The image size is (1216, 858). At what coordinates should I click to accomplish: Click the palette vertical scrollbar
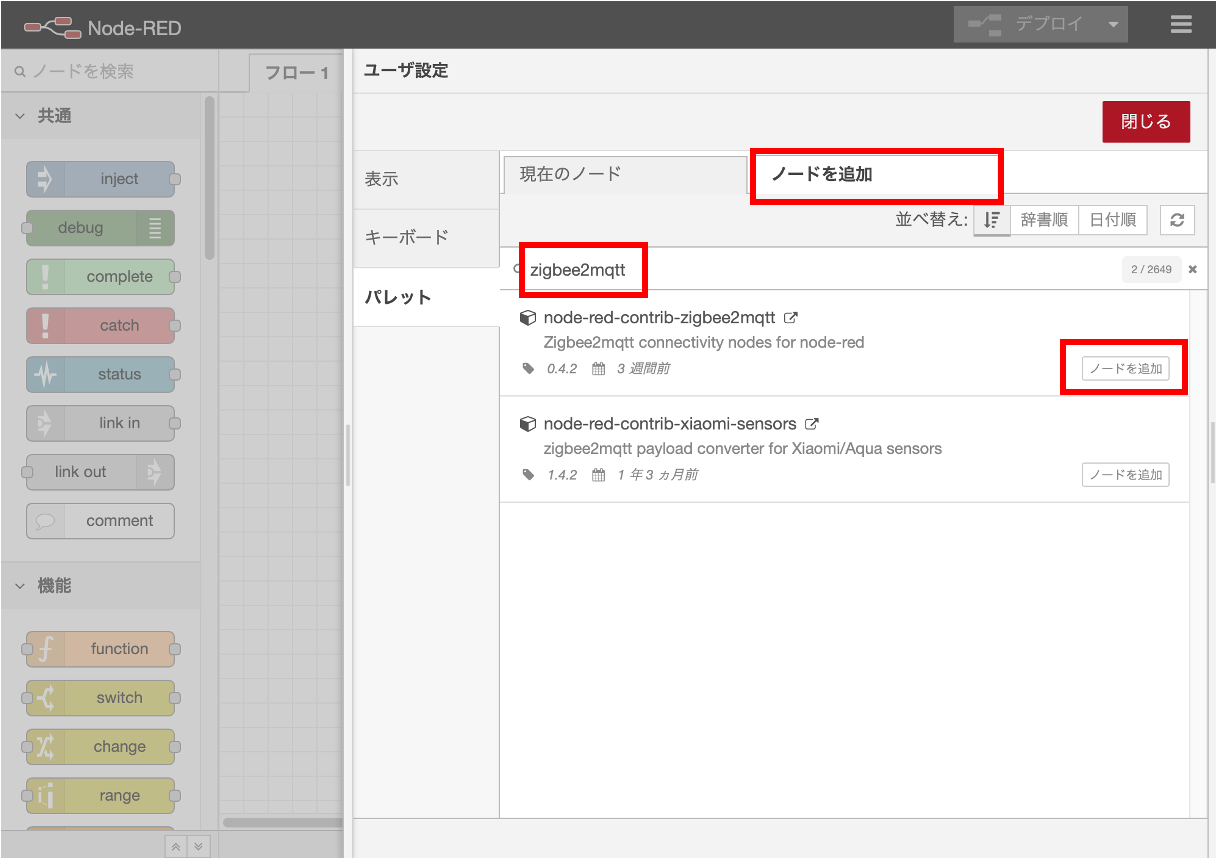(209, 178)
